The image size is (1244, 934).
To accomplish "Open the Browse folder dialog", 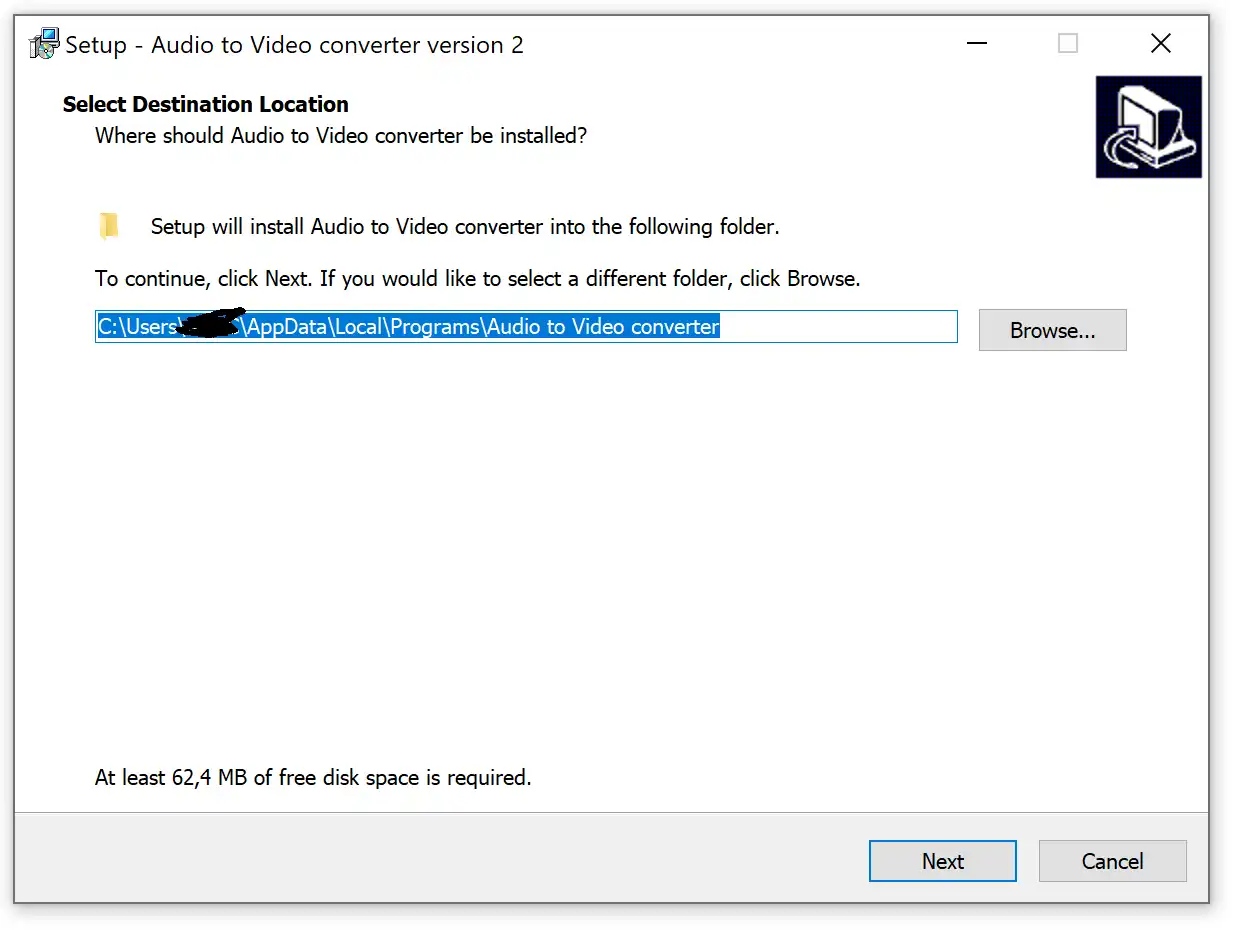I will 1052,331.
